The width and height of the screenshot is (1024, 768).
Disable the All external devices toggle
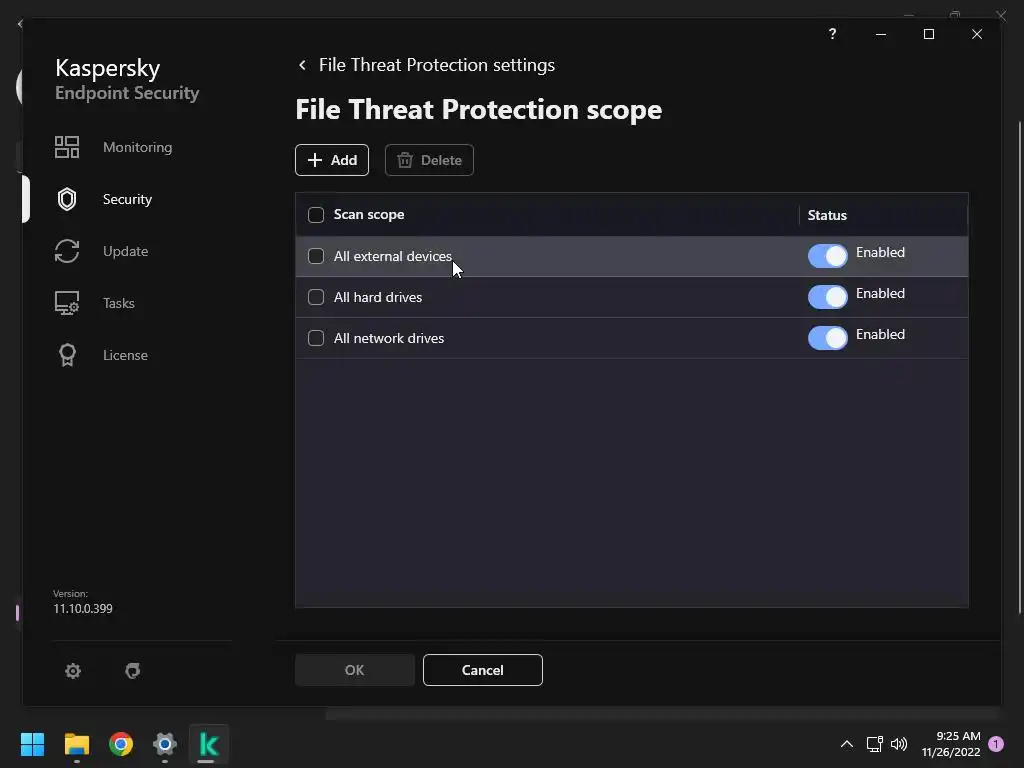pos(827,256)
